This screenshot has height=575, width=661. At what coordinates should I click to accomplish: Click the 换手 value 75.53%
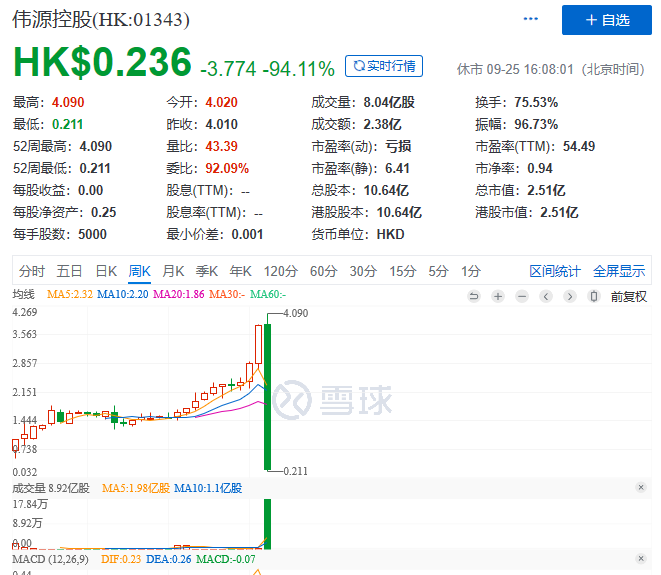pos(536,102)
